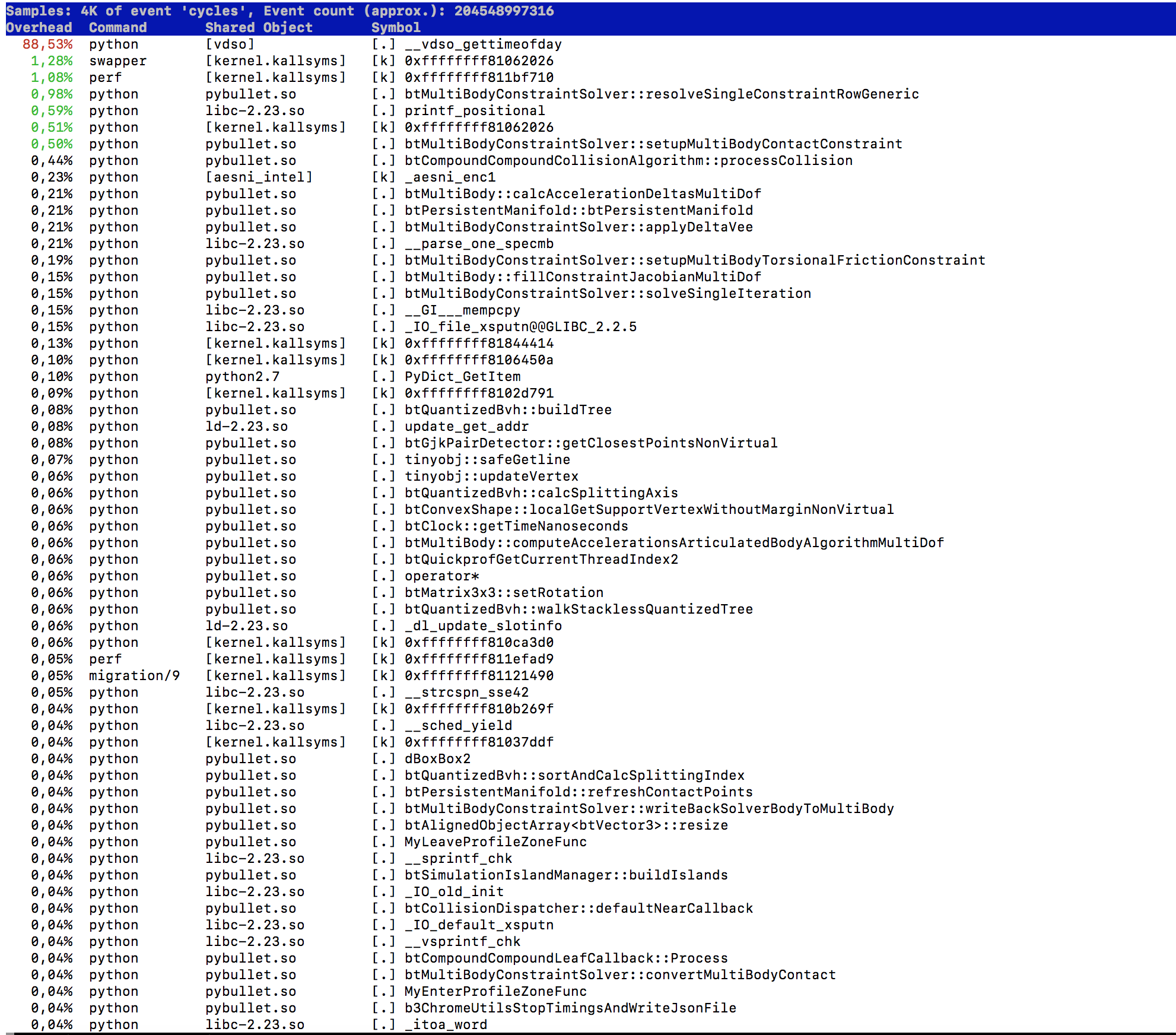The width and height of the screenshot is (1176, 1035).
Task: Click the migration/9 command entry
Action: [x=134, y=676]
